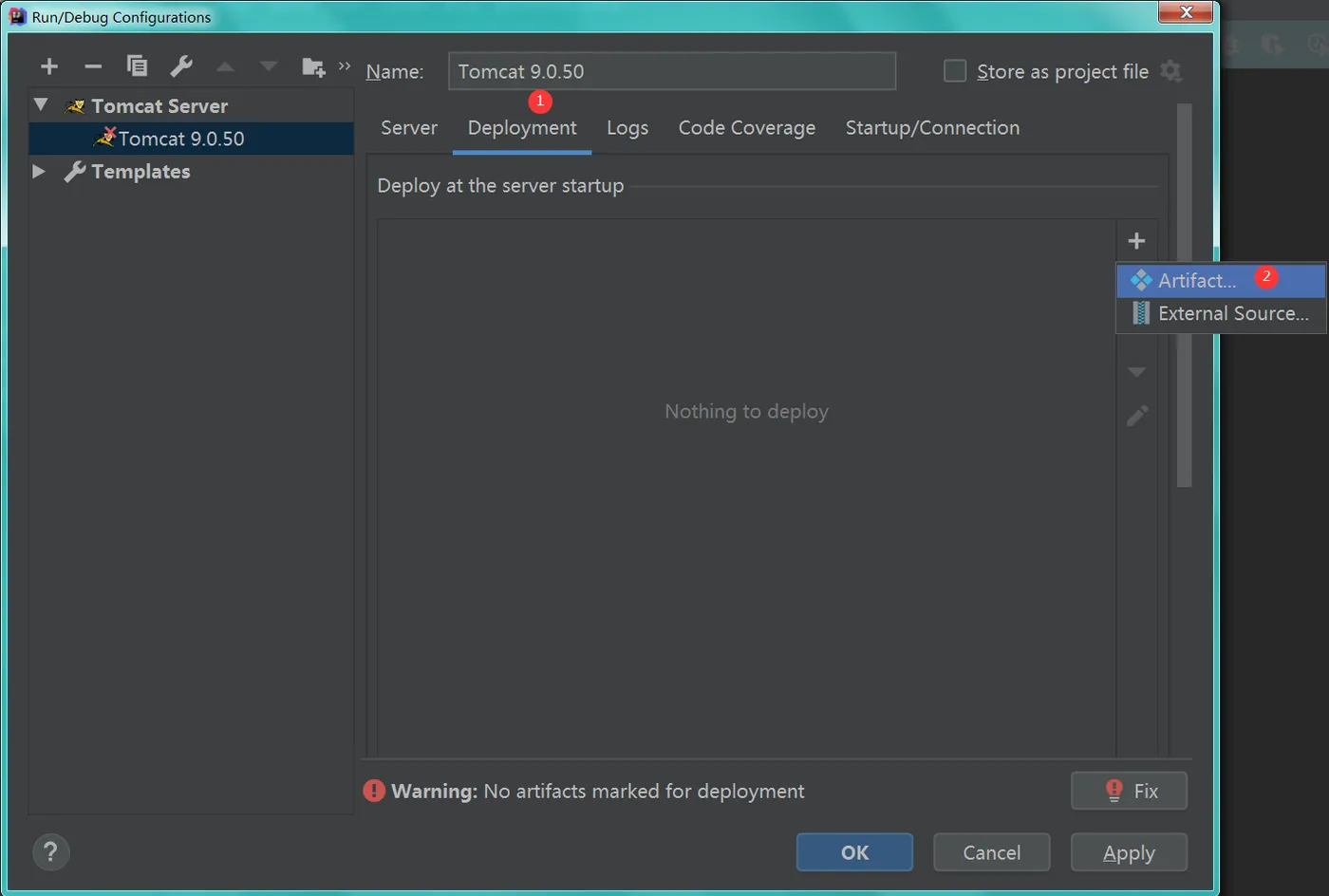Open the Startup/Connection tab
Viewport: 1329px width, 896px height.
click(x=932, y=128)
